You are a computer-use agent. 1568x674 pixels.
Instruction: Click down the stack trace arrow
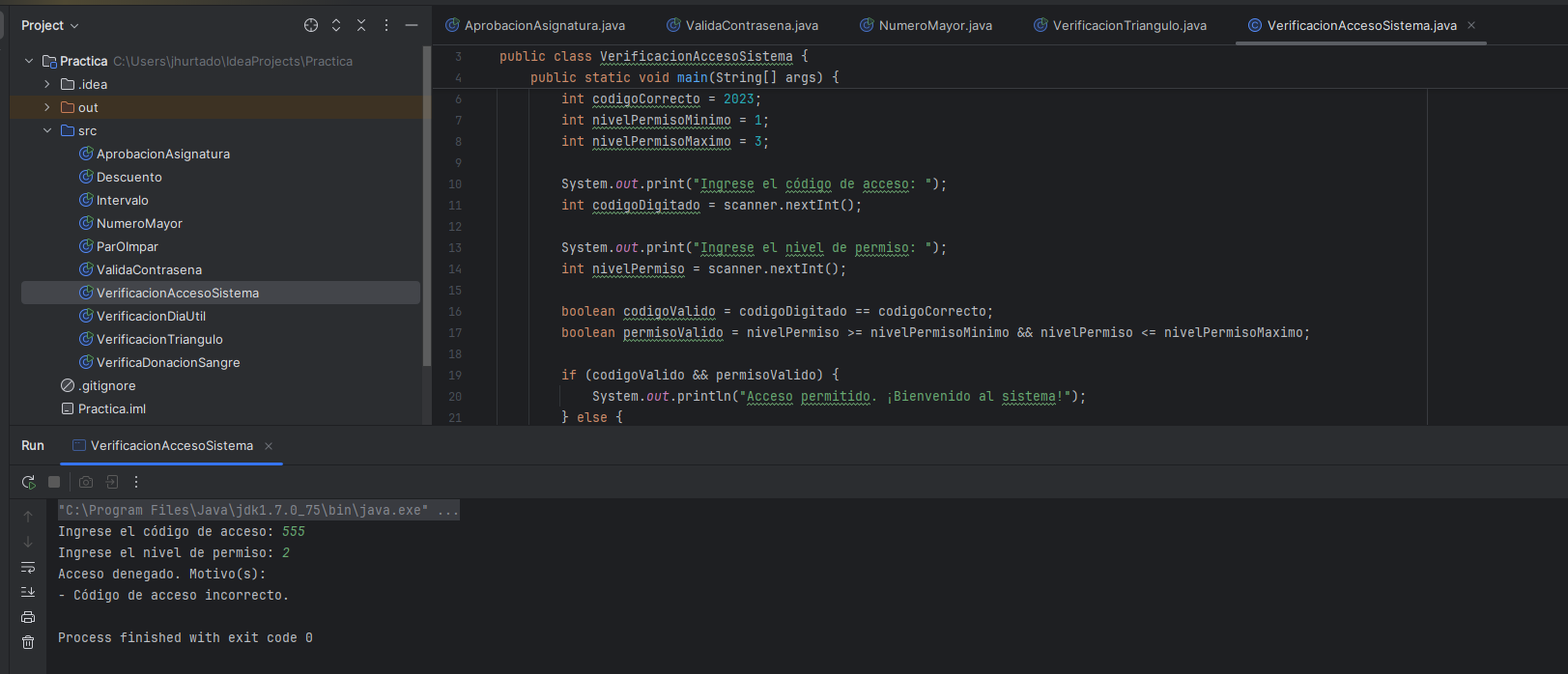click(28, 542)
